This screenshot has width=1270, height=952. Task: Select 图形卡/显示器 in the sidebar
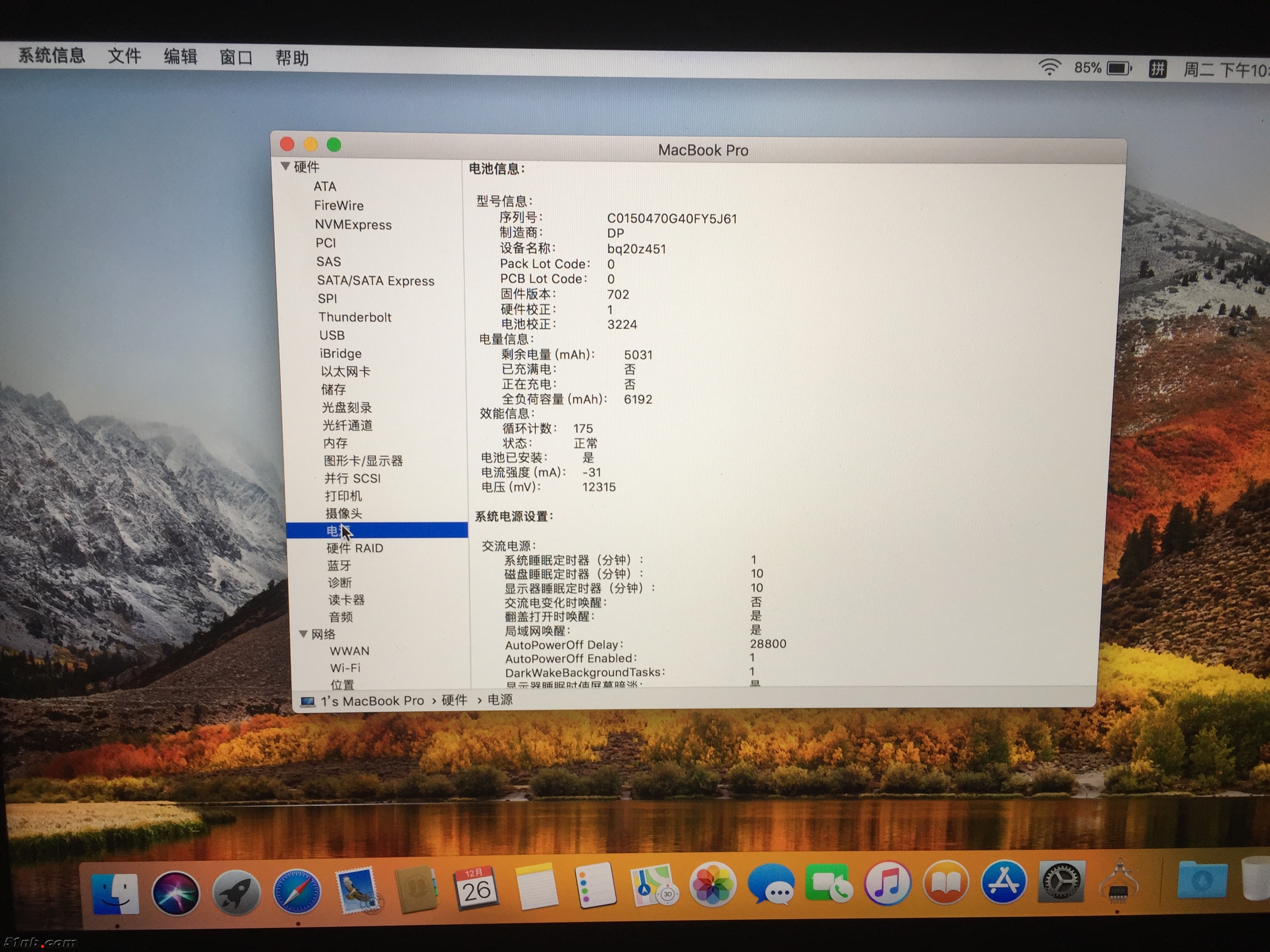pos(363,461)
